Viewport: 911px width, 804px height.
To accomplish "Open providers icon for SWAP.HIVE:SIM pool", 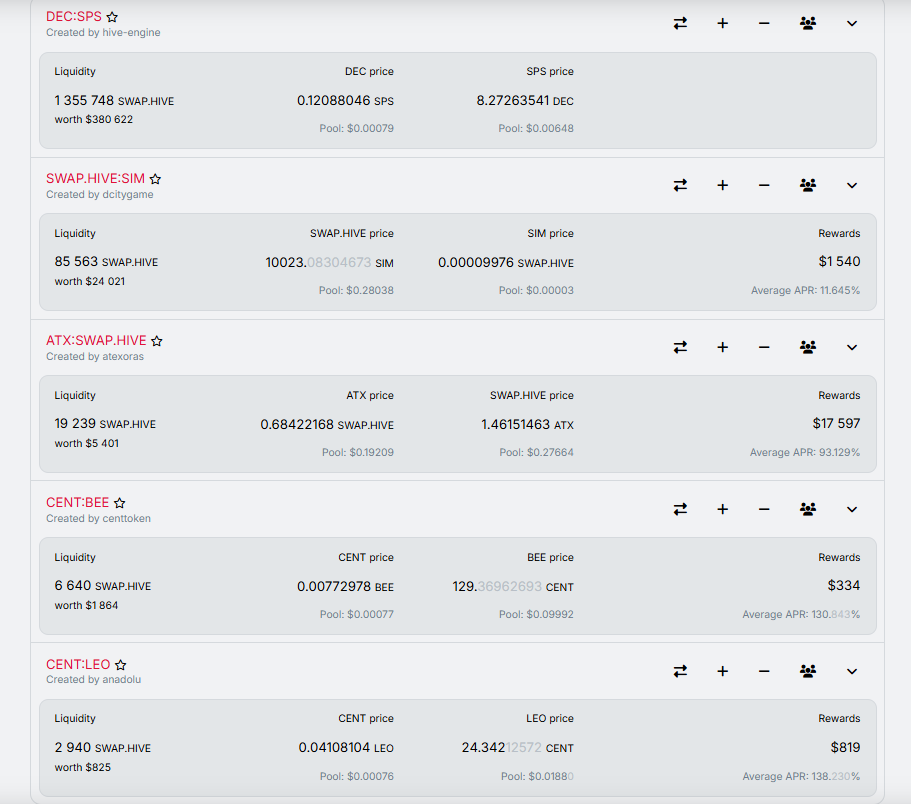I will [x=808, y=185].
